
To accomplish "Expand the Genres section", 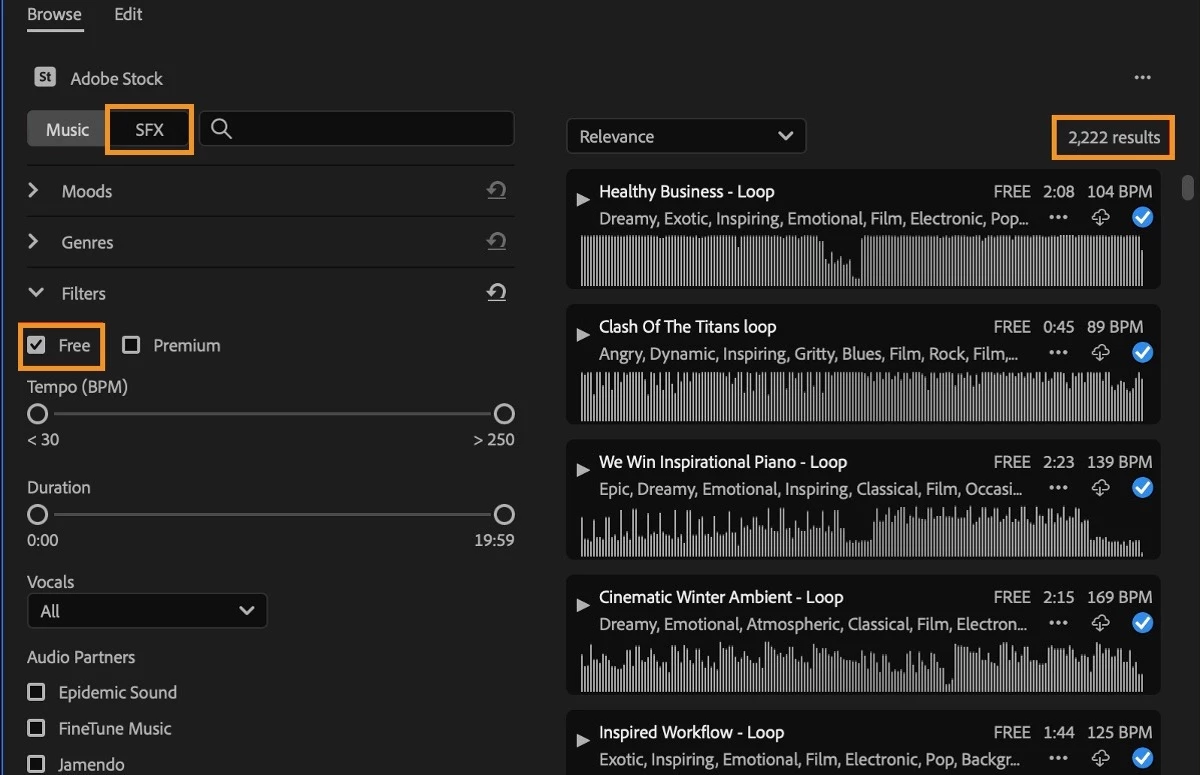I will [x=34, y=241].
